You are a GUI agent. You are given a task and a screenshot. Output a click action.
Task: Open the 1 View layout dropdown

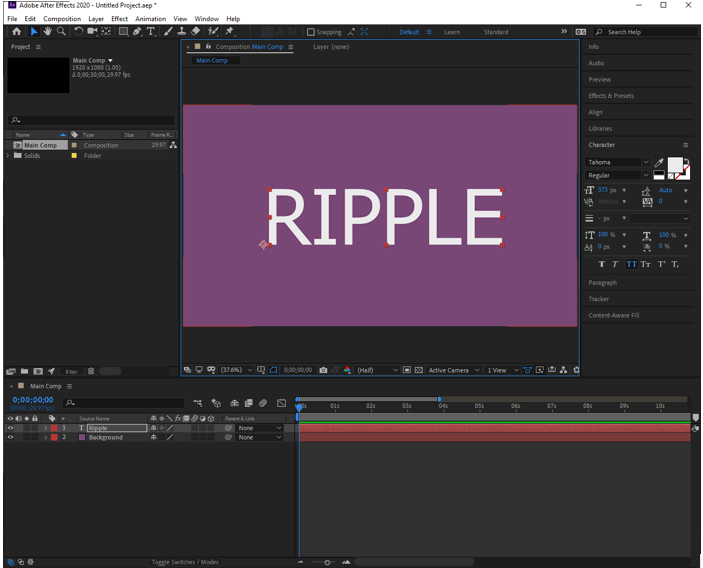pyautogui.click(x=503, y=370)
